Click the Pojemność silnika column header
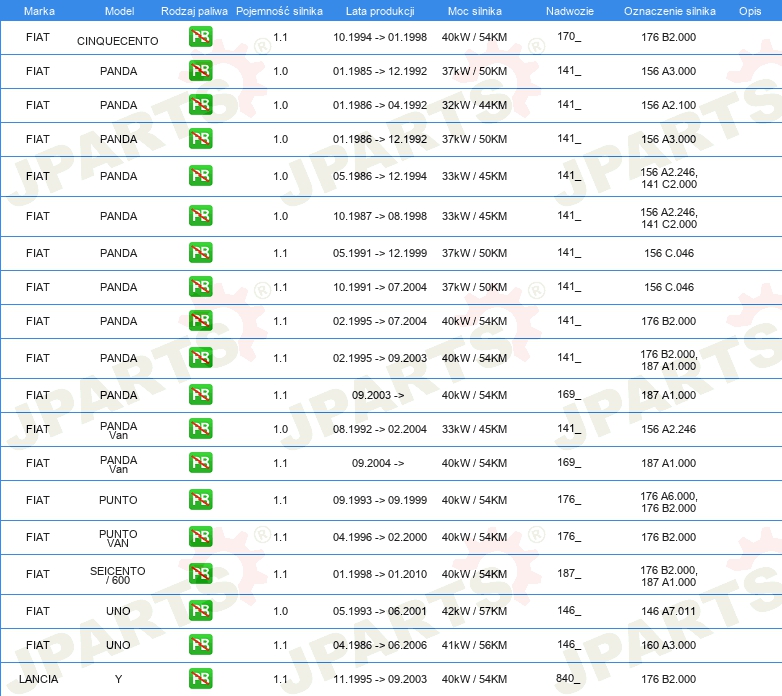Viewport: 782px width, 696px height. tap(279, 11)
